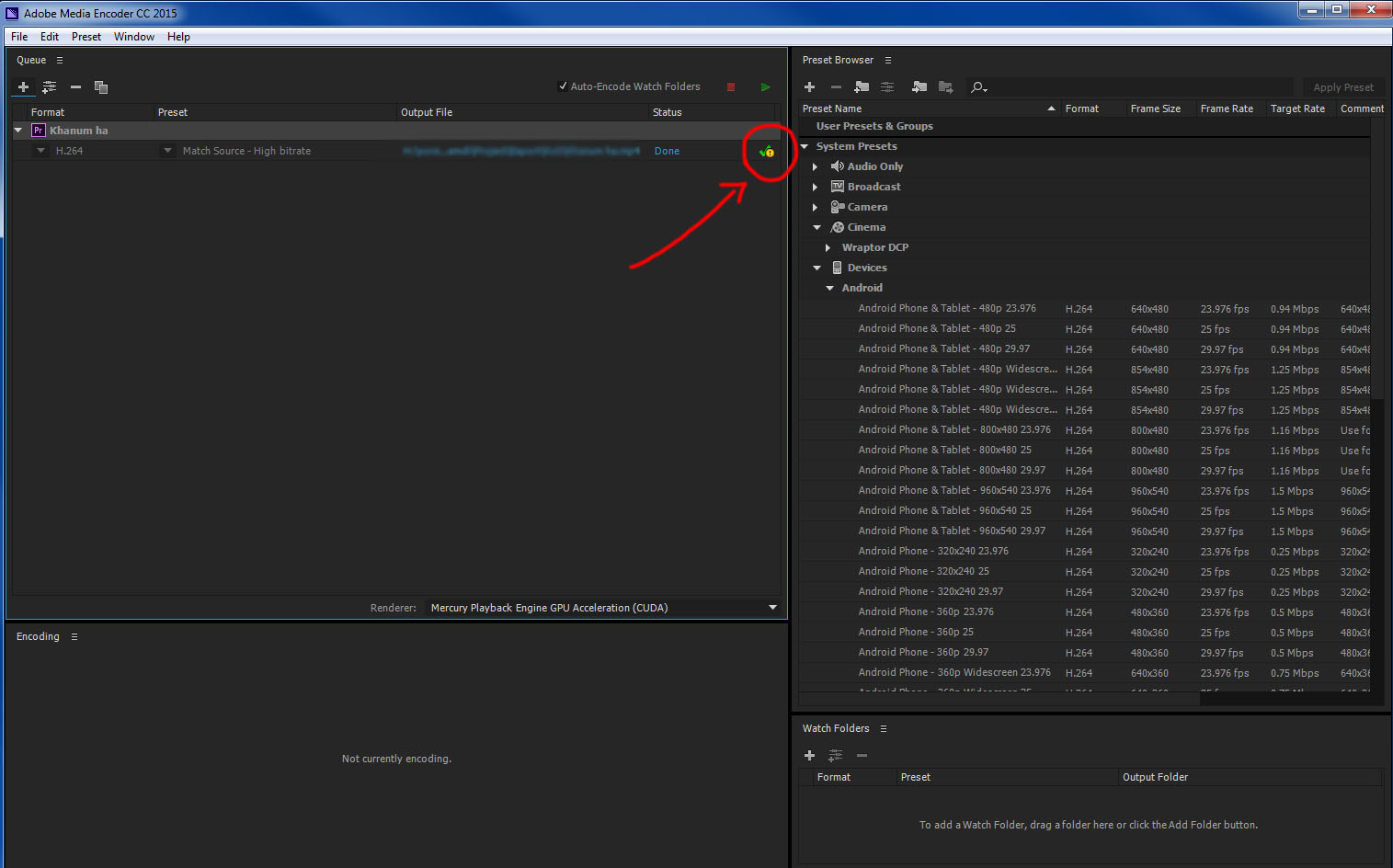Click the warning status icon next to Done
The image size is (1393, 868).
[x=767, y=151]
